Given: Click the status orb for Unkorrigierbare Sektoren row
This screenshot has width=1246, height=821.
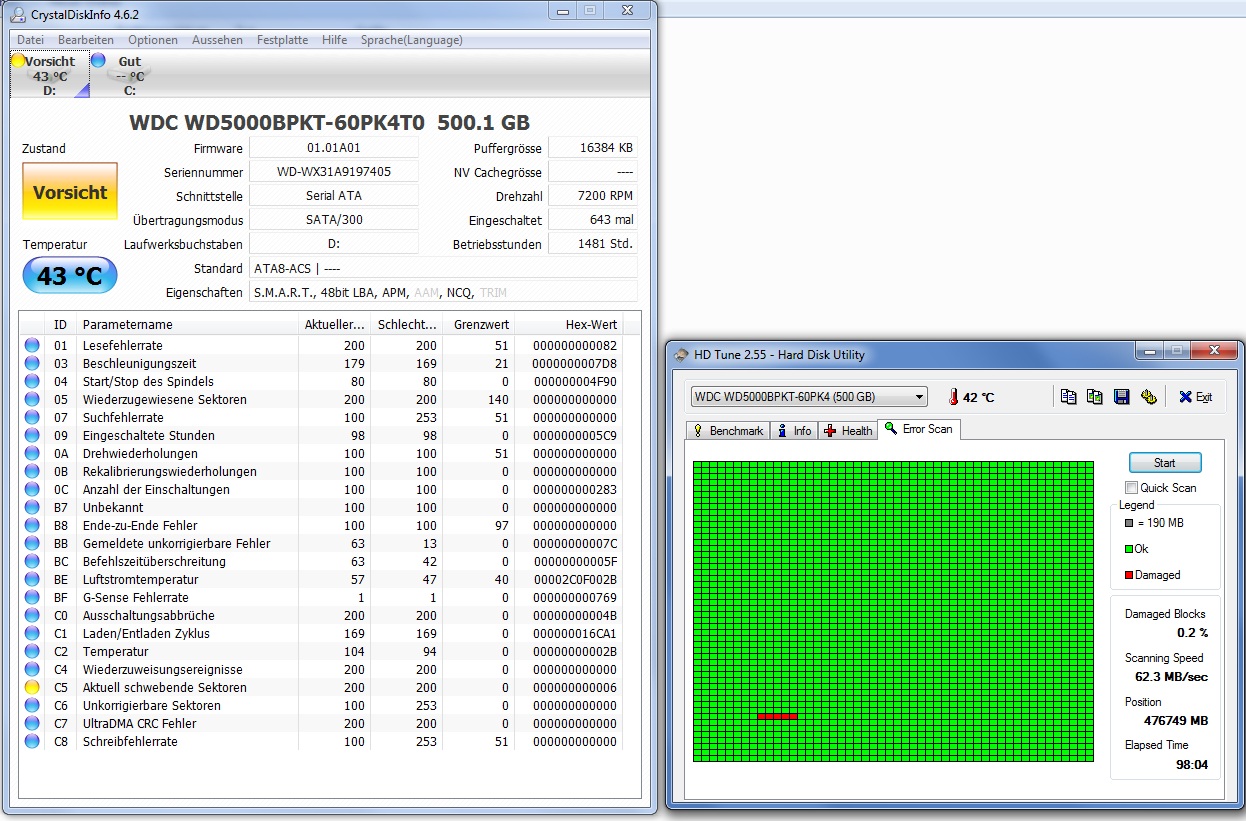Looking at the screenshot, I should click(32, 705).
